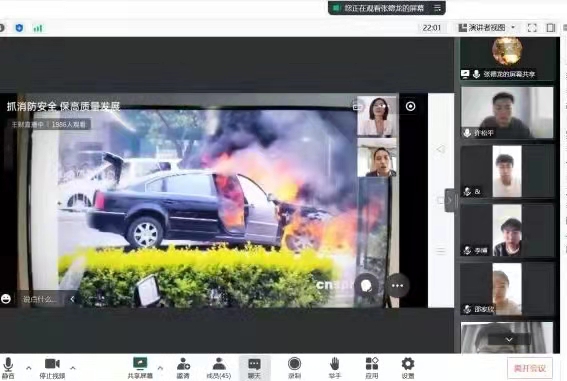
Task: Mute the microphone in the bottom toolbar
Action: pos(8,367)
